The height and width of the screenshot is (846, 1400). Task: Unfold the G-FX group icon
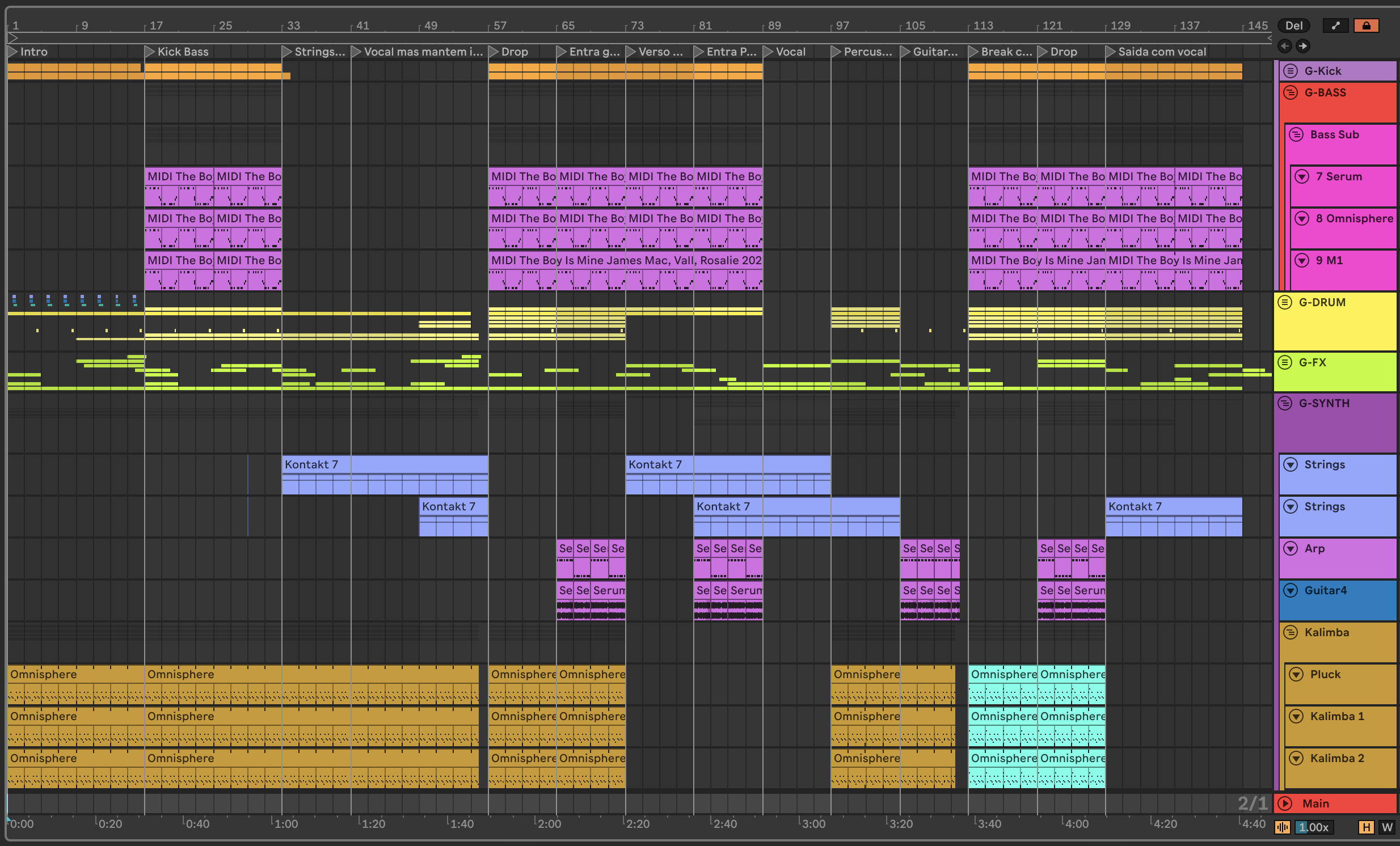coord(1285,362)
